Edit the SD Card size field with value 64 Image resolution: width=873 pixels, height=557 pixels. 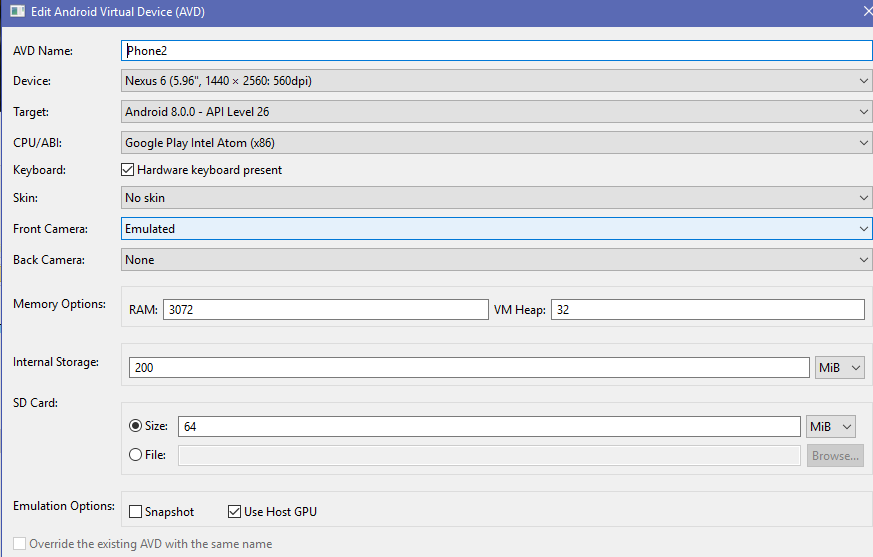[x=489, y=427]
